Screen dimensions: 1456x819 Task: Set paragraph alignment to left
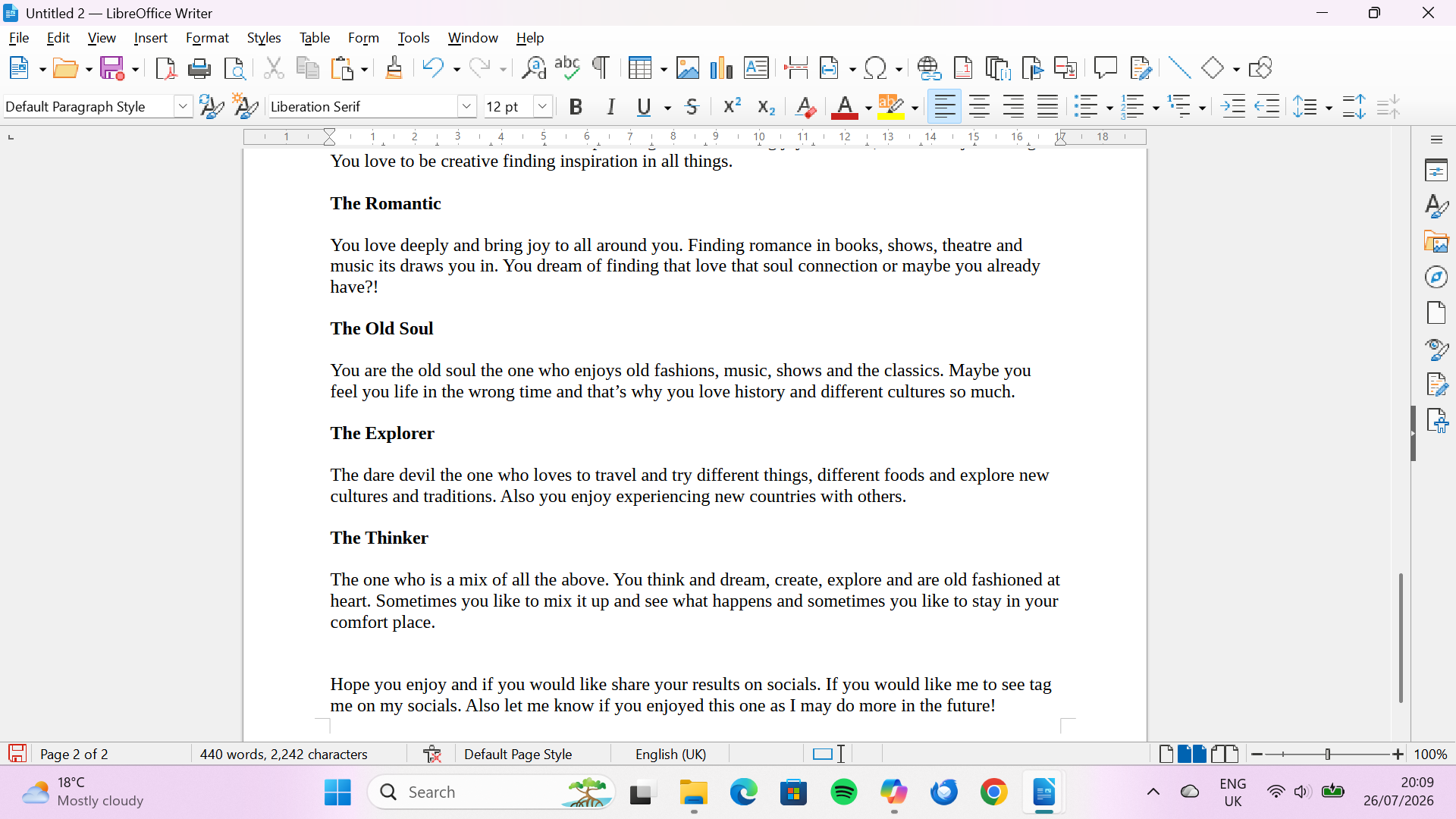point(945,107)
